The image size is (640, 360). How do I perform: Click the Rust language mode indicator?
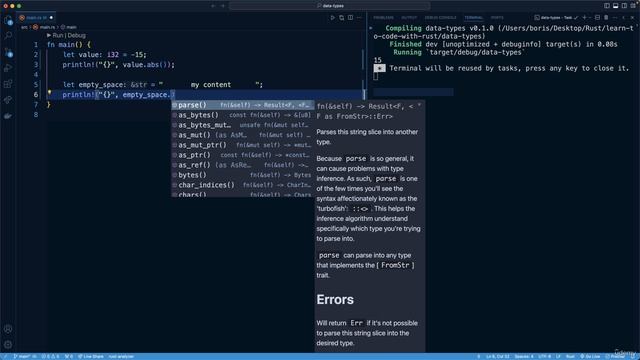pyautogui.click(x=570, y=356)
